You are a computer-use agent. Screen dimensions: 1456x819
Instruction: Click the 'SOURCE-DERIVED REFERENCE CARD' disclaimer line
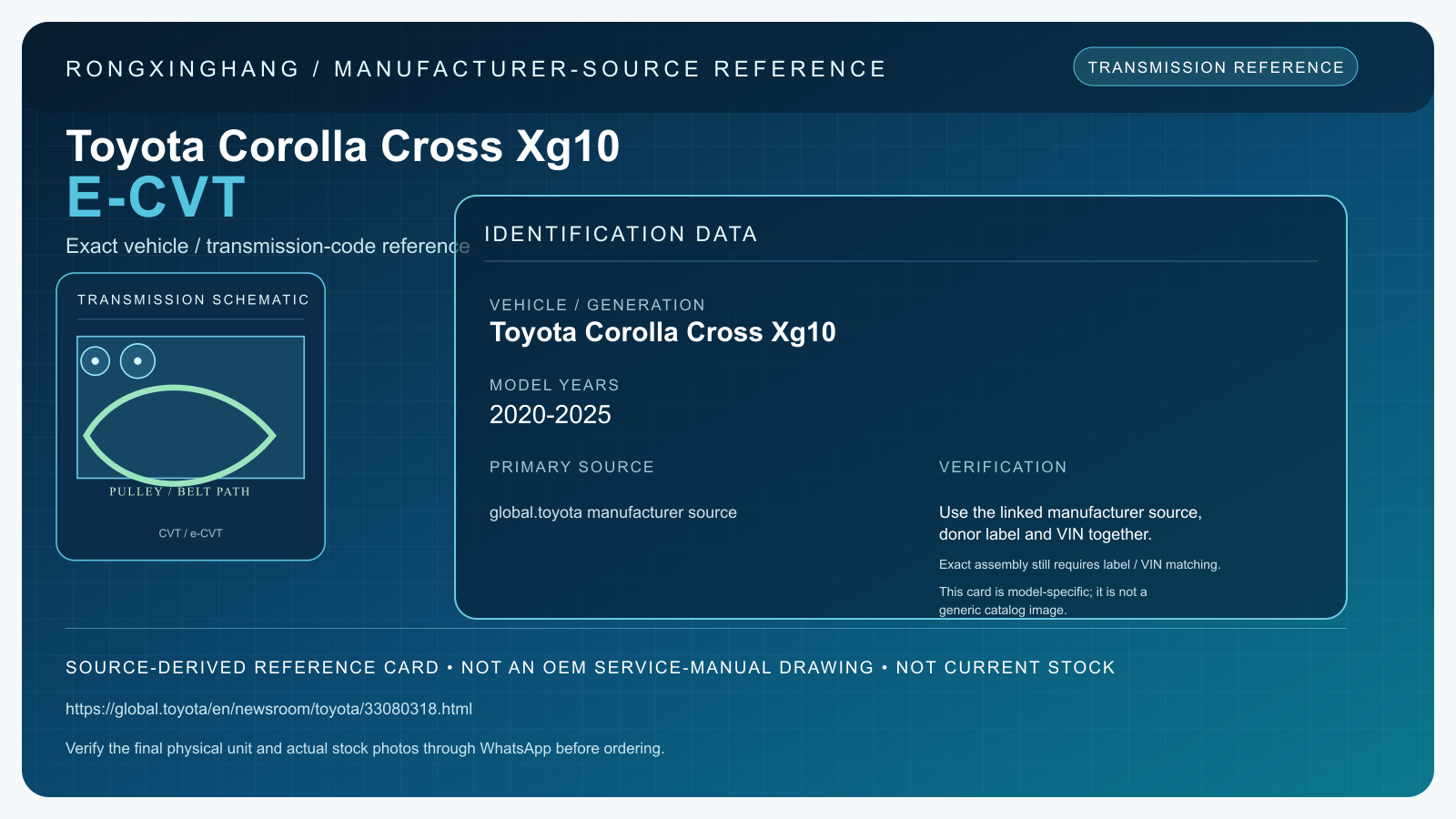[591, 667]
